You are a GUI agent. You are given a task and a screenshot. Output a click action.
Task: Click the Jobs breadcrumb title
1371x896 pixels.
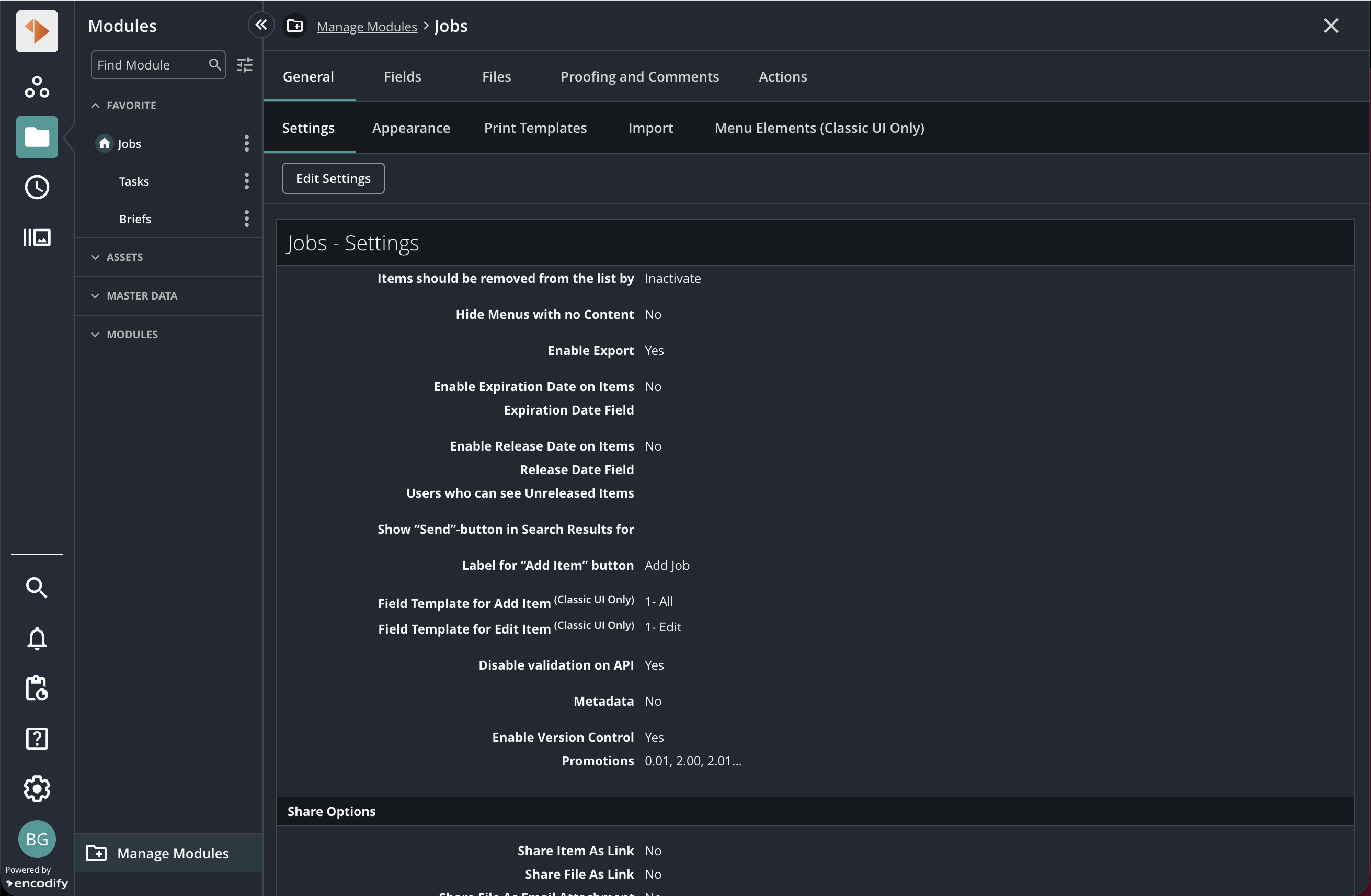[x=451, y=26]
